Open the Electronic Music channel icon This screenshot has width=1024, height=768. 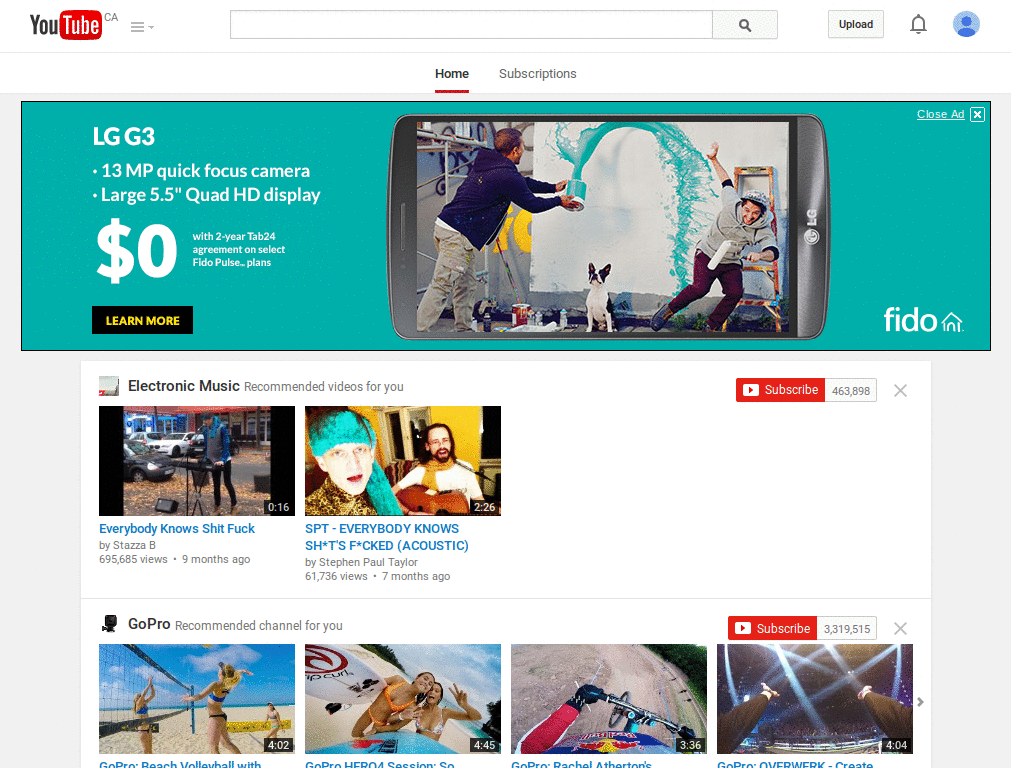click(x=109, y=386)
